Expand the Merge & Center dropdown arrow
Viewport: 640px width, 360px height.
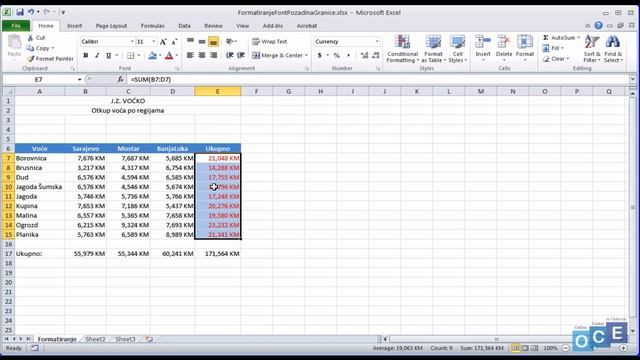click(x=306, y=55)
